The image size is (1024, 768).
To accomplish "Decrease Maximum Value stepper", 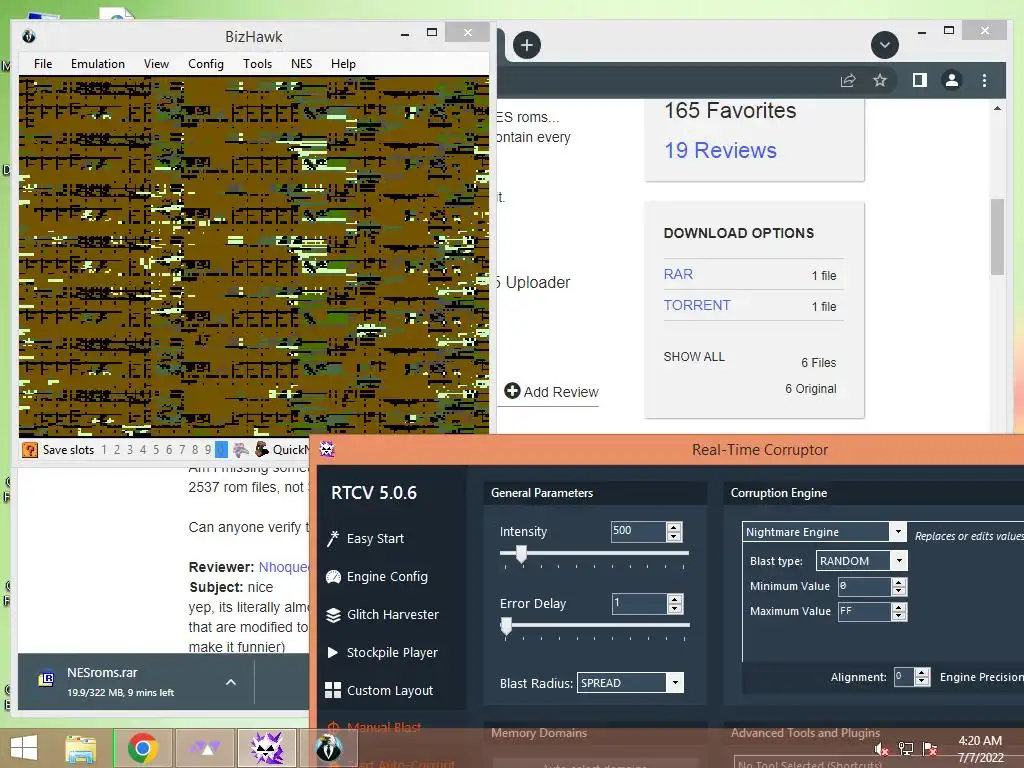I will point(899,616).
